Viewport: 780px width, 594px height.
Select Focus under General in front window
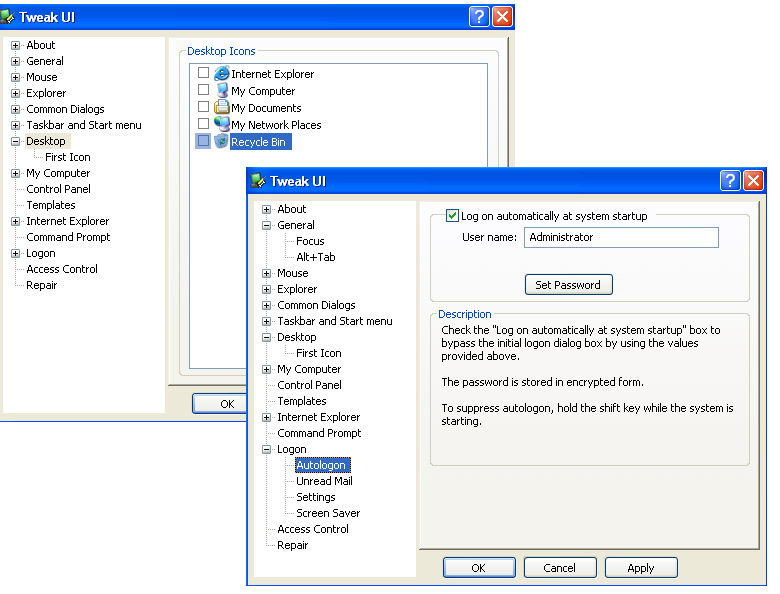[x=310, y=241]
